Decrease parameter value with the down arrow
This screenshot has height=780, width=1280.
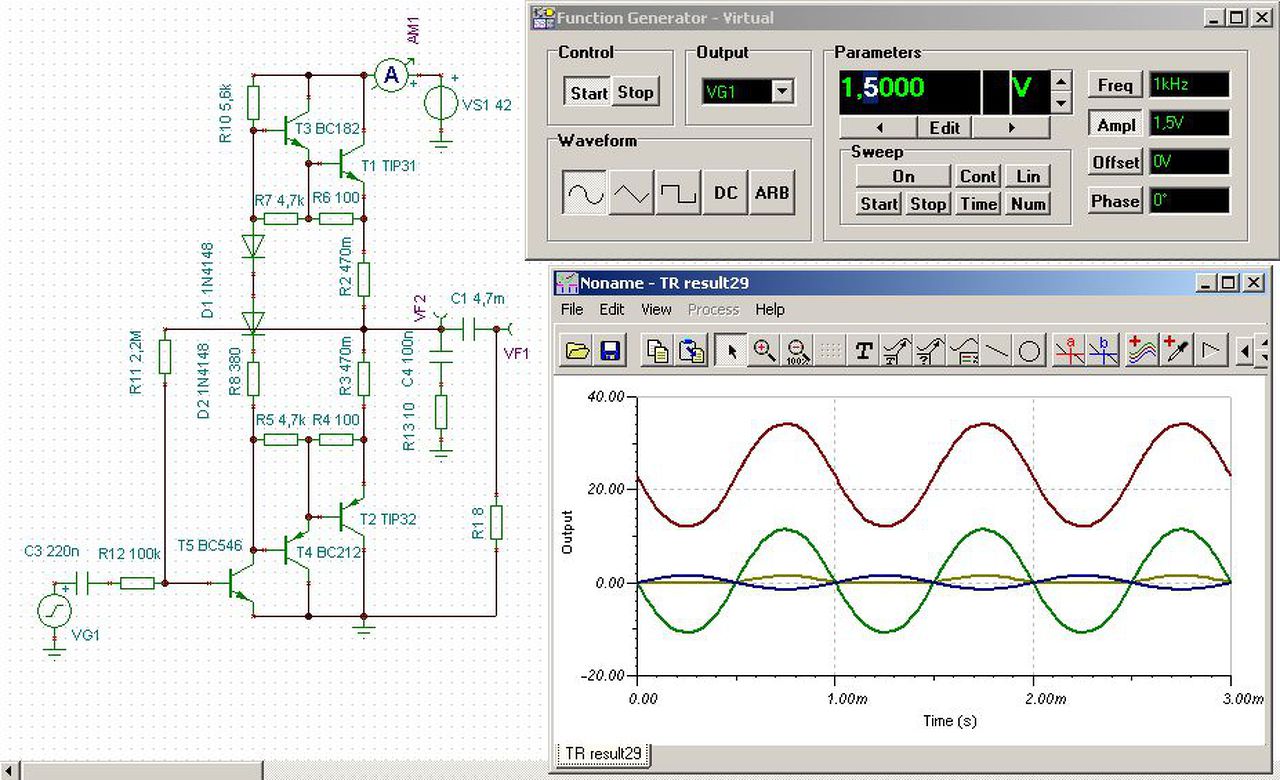(1062, 103)
